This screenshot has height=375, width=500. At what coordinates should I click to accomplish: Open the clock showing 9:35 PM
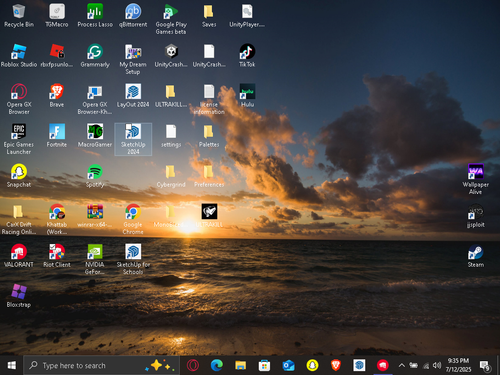click(x=458, y=365)
